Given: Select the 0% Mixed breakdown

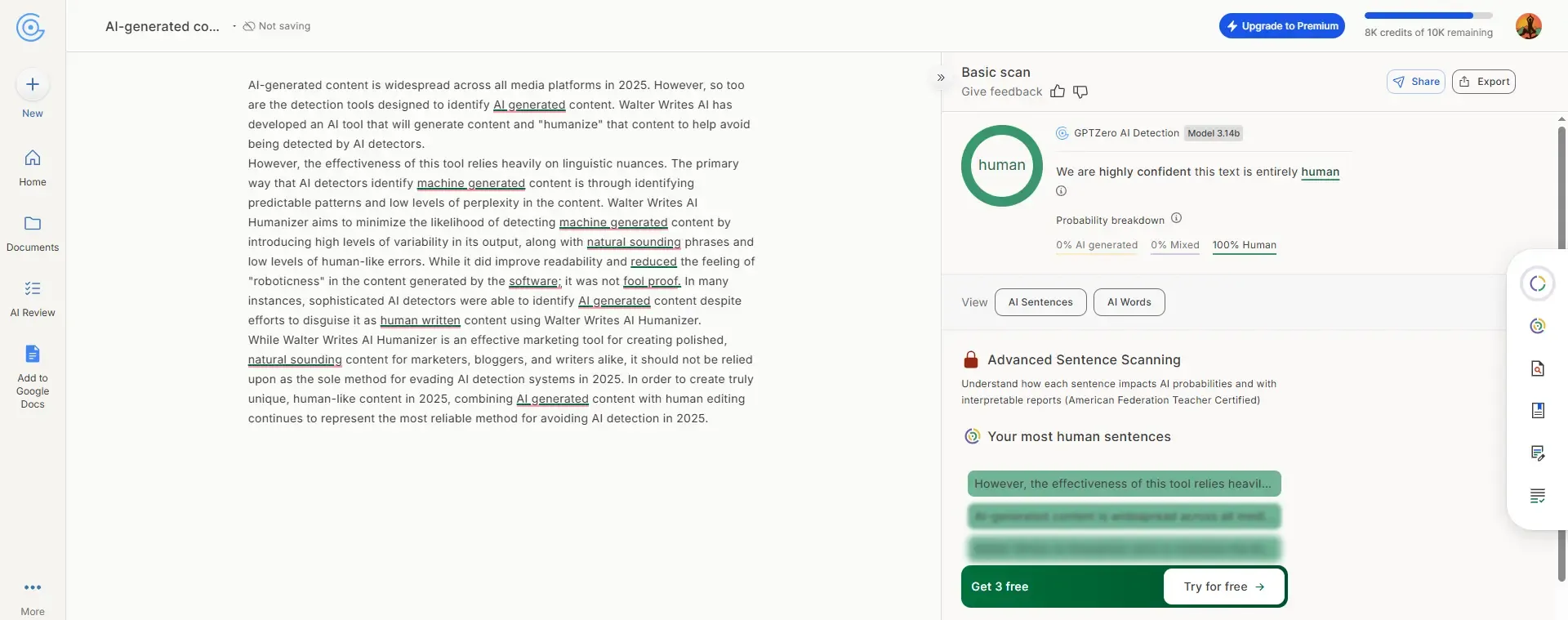Looking at the screenshot, I should [x=1175, y=245].
